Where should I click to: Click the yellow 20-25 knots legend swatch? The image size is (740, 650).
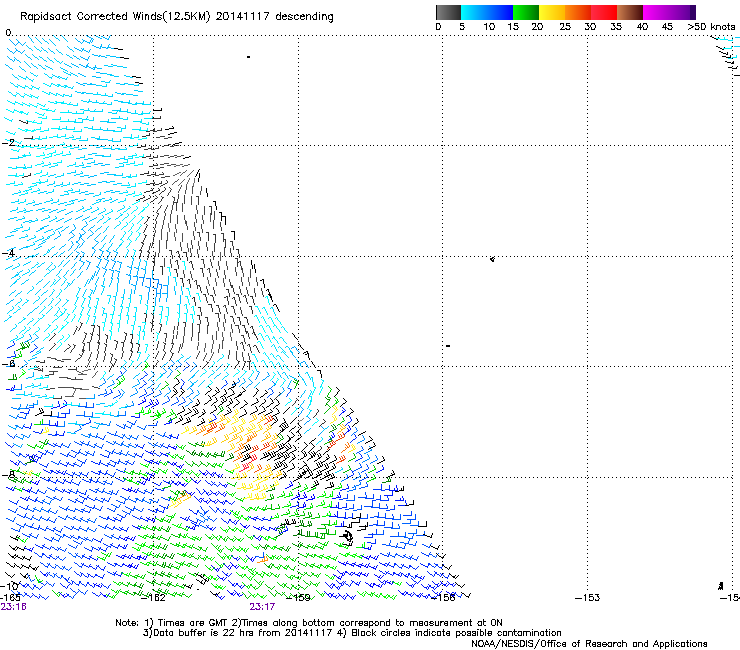point(552,12)
